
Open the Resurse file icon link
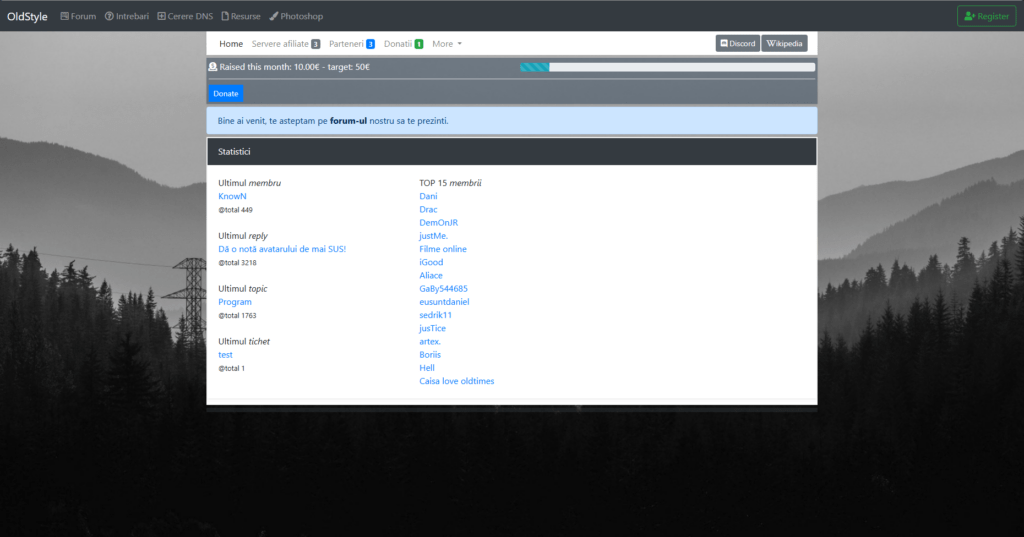pyautogui.click(x=225, y=16)
